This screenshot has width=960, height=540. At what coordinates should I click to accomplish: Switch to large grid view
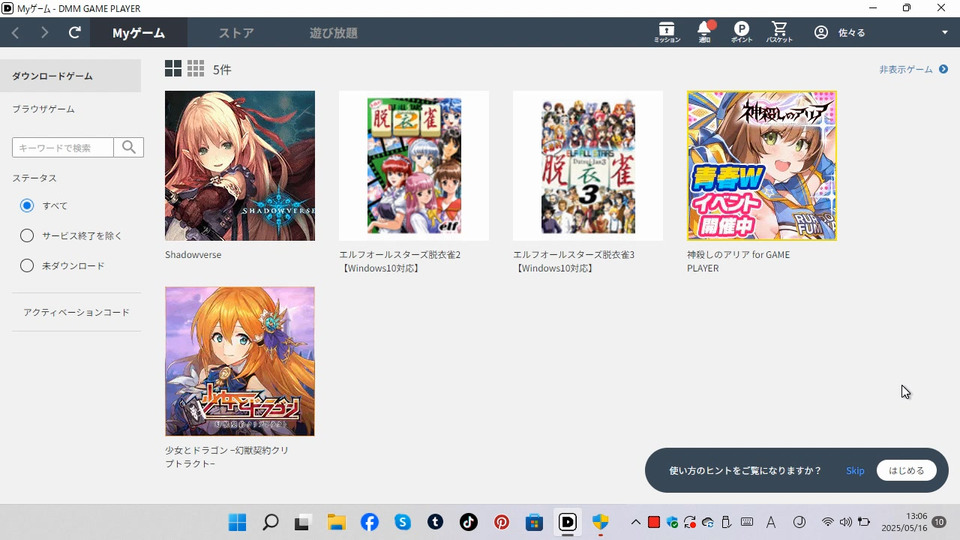[173, 69]
